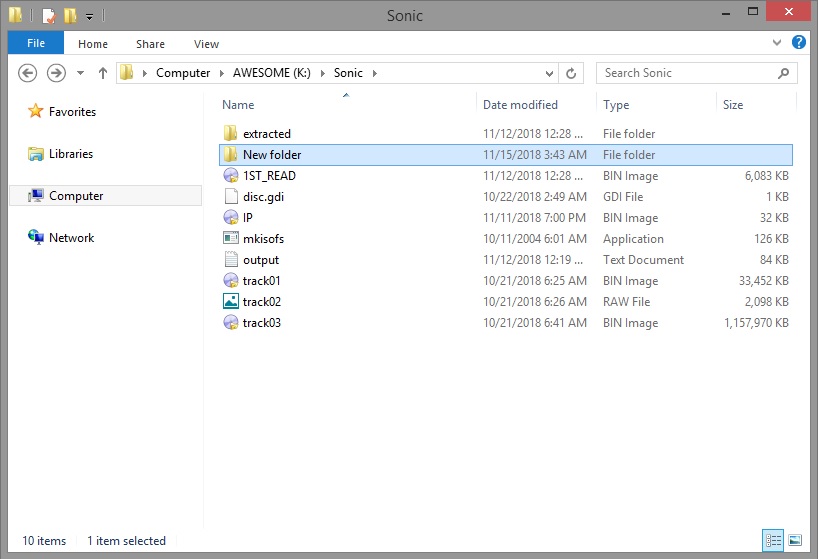Click the Properties icon in quick access toolbar
Image resolution: width=818 pixels, height=559 pixels.
coord(49,16)
